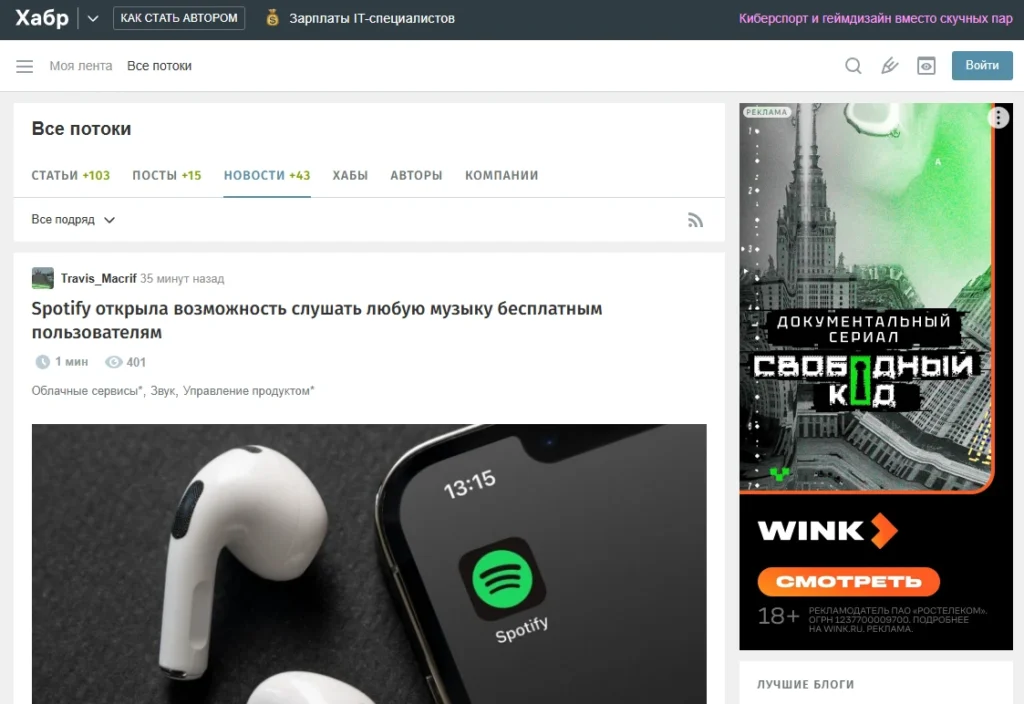Click the search magnifier icon

[x=853, y=66]
